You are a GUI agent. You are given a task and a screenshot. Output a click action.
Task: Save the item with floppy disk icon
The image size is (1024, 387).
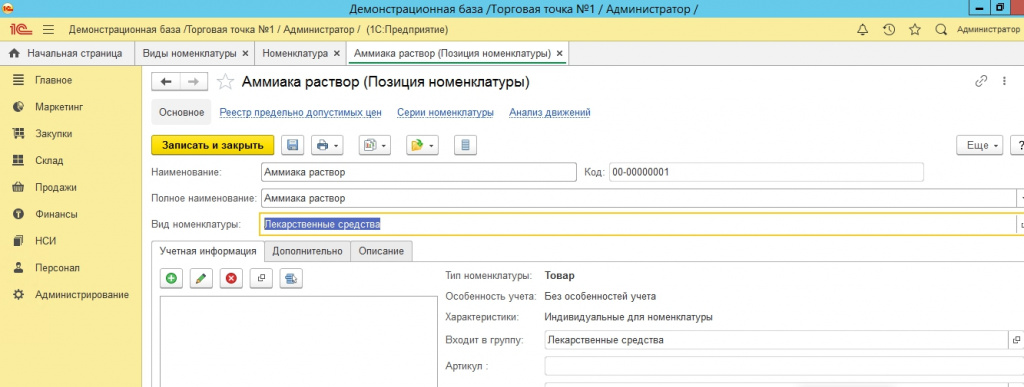(x=293, y=145)
